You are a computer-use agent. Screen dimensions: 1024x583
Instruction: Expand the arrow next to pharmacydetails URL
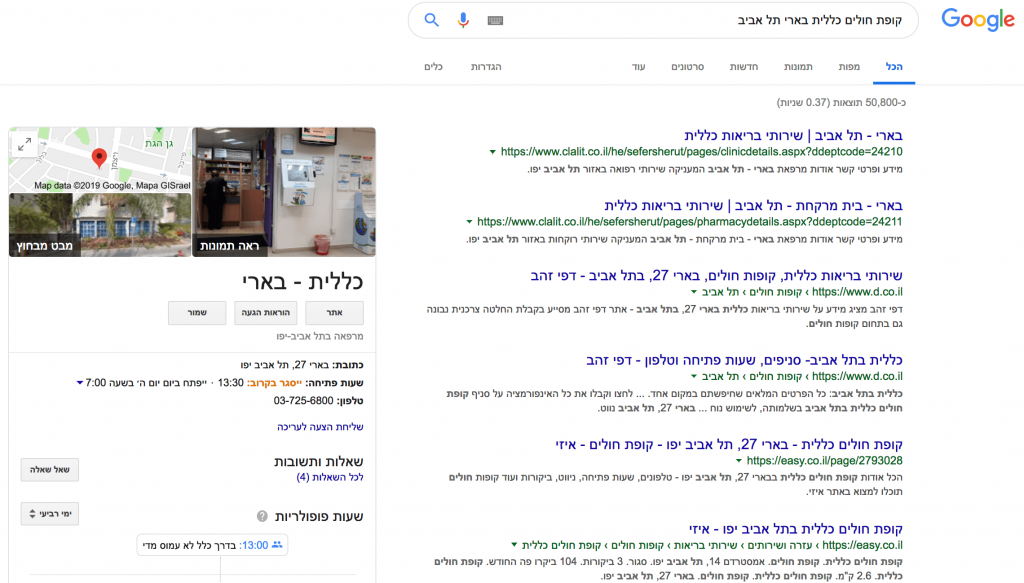469,222
